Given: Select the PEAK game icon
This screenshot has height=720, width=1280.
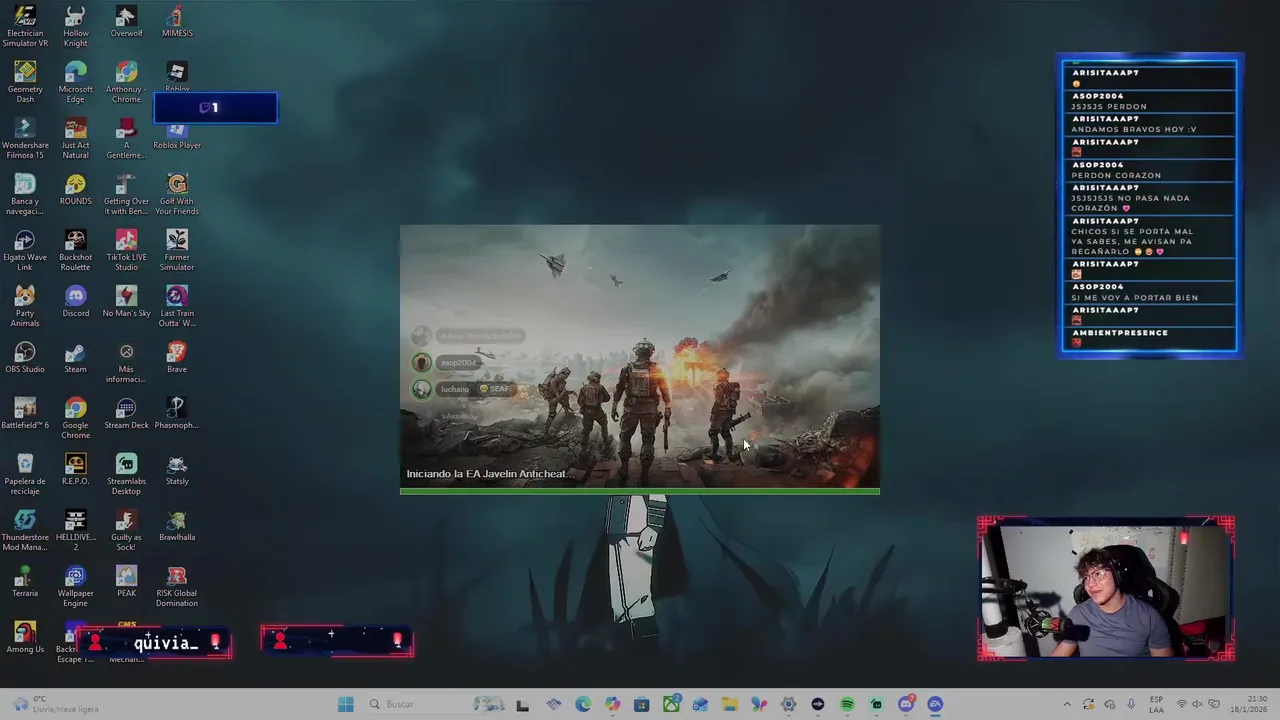Looking at the screenshot, I should (126, 582).
